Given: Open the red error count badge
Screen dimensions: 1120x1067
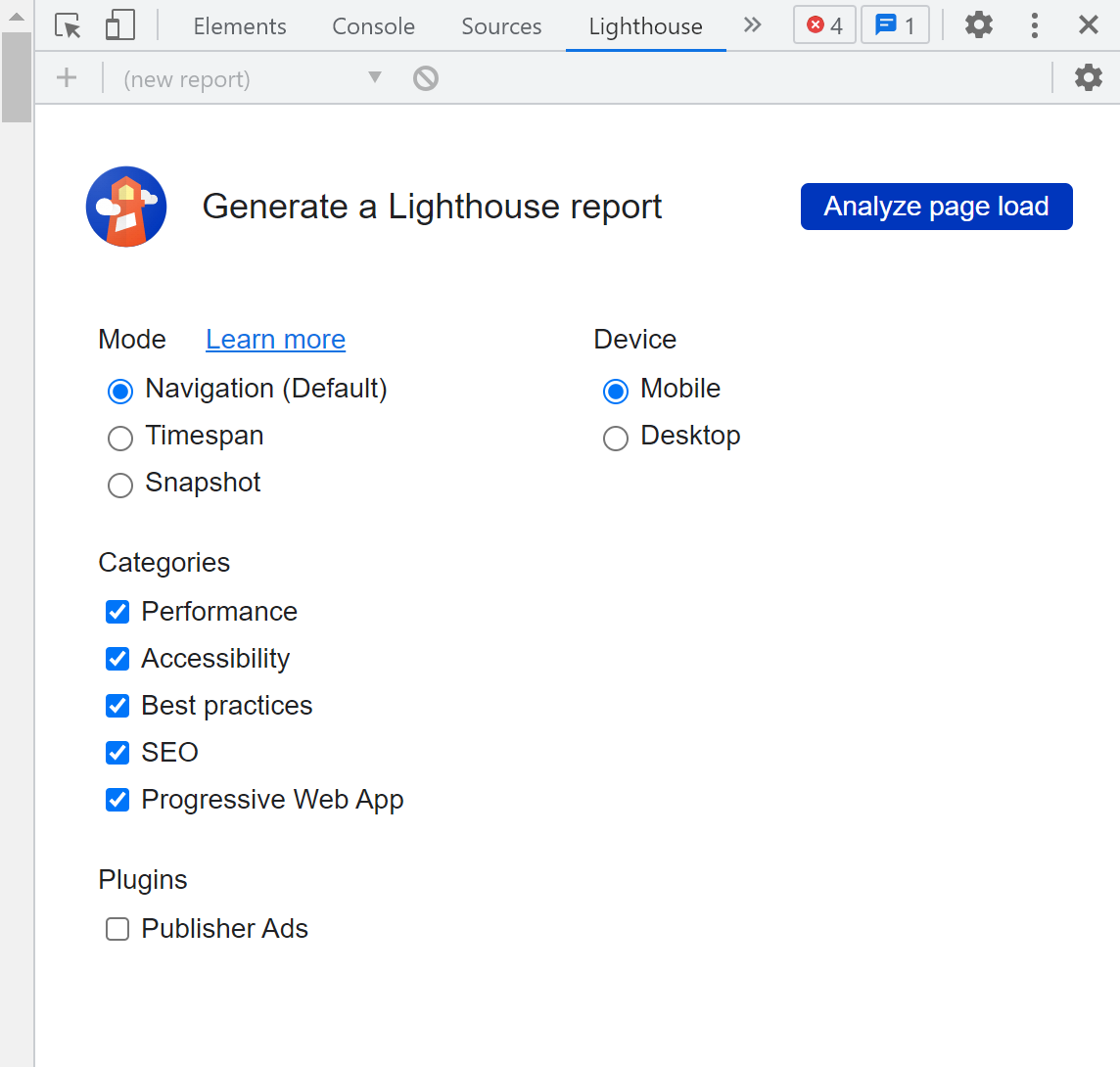Looking at the screenshot, I should click(824, 25).
